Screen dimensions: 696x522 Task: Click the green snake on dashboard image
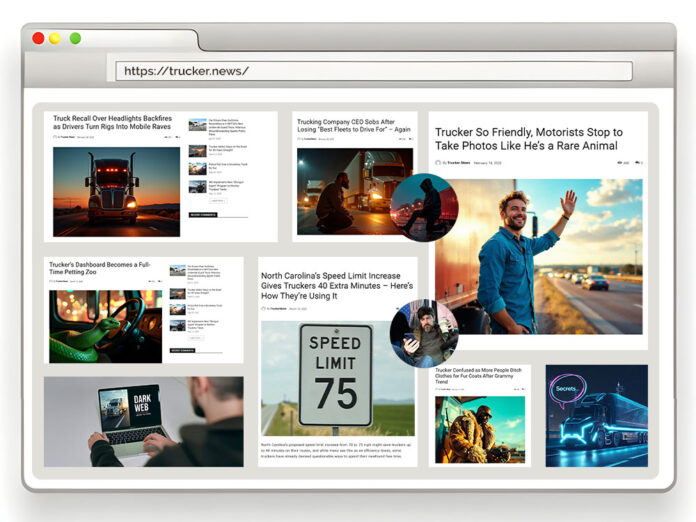105,326
